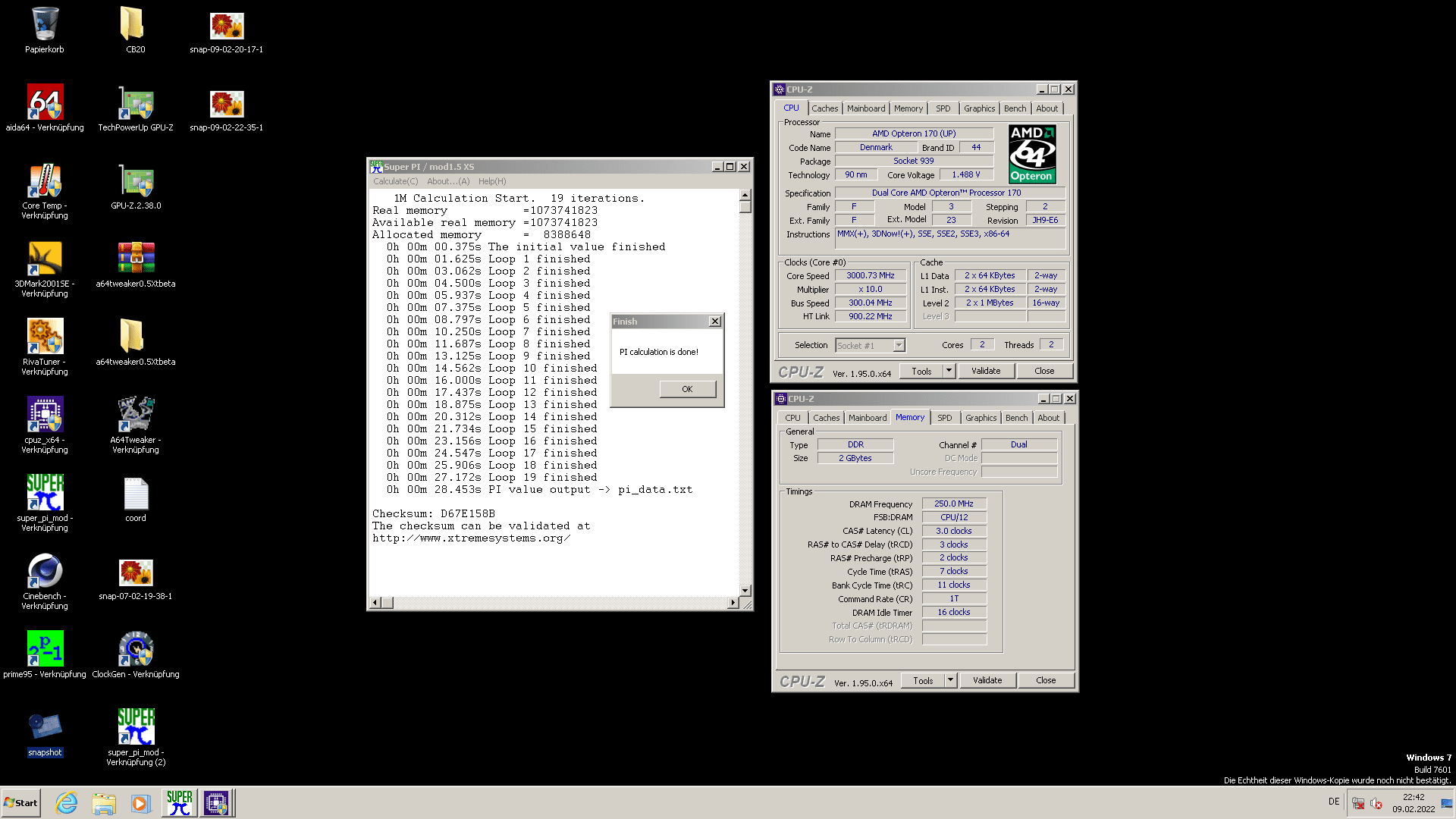The height and width of the screenshot is (819, 1456).
Task: Open SPD tab in upper CPU-Z
Action: pyautogui.click(x=943, y=108)
